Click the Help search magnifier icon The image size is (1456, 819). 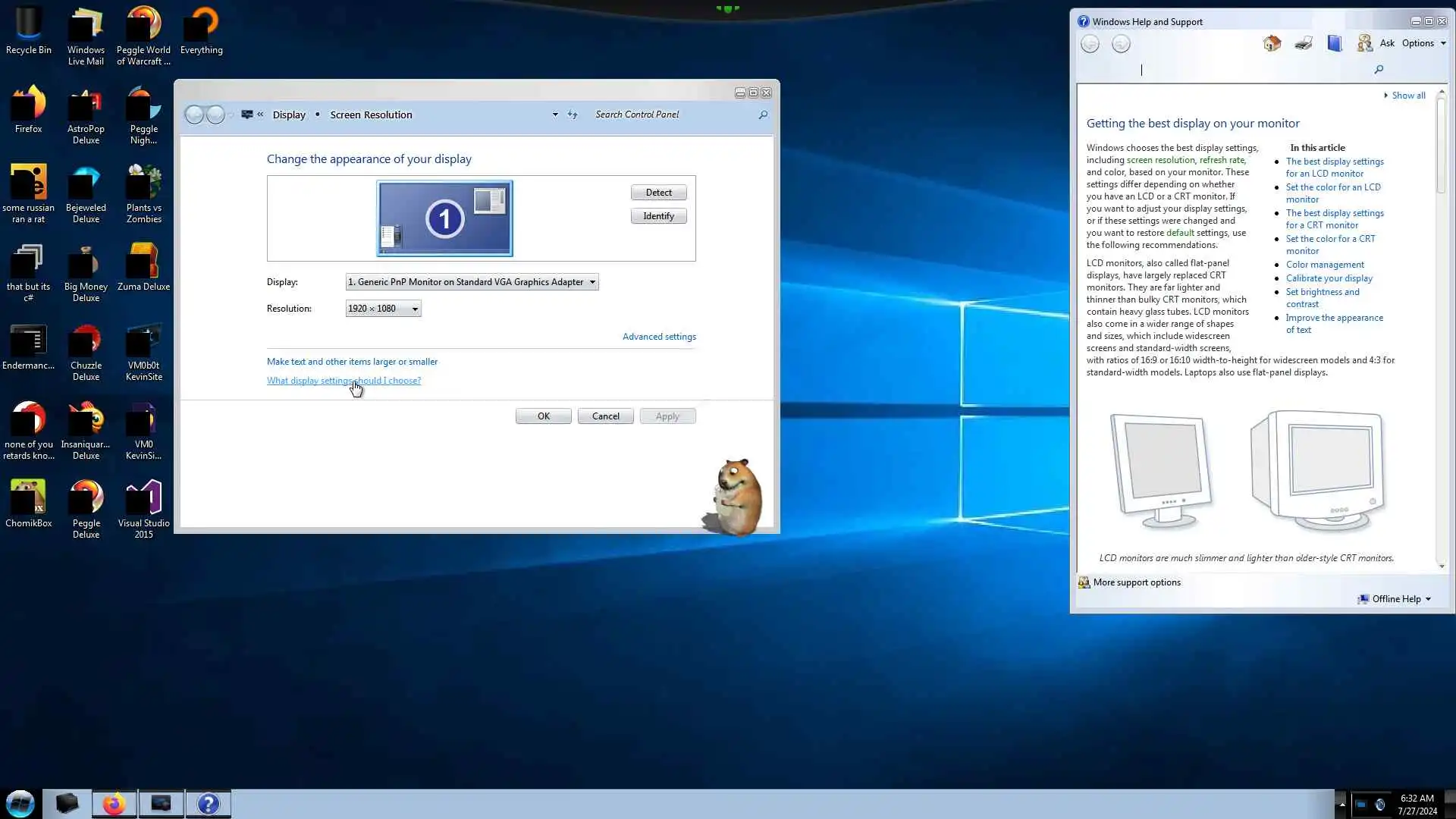point(1379,70)
